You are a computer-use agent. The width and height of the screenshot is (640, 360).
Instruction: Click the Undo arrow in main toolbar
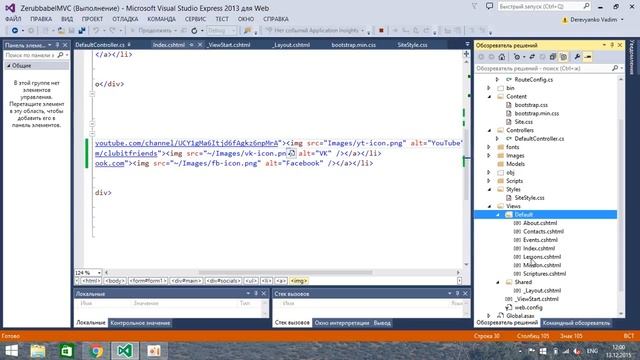(x=96, y=31)
